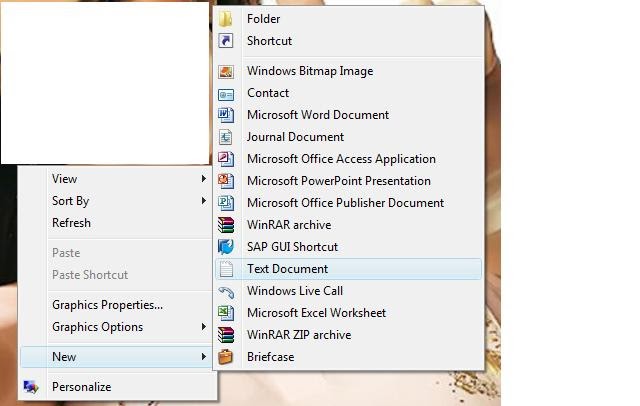Choose Refresh in the context menu
The image size is (640, 406).
(71, 223)
